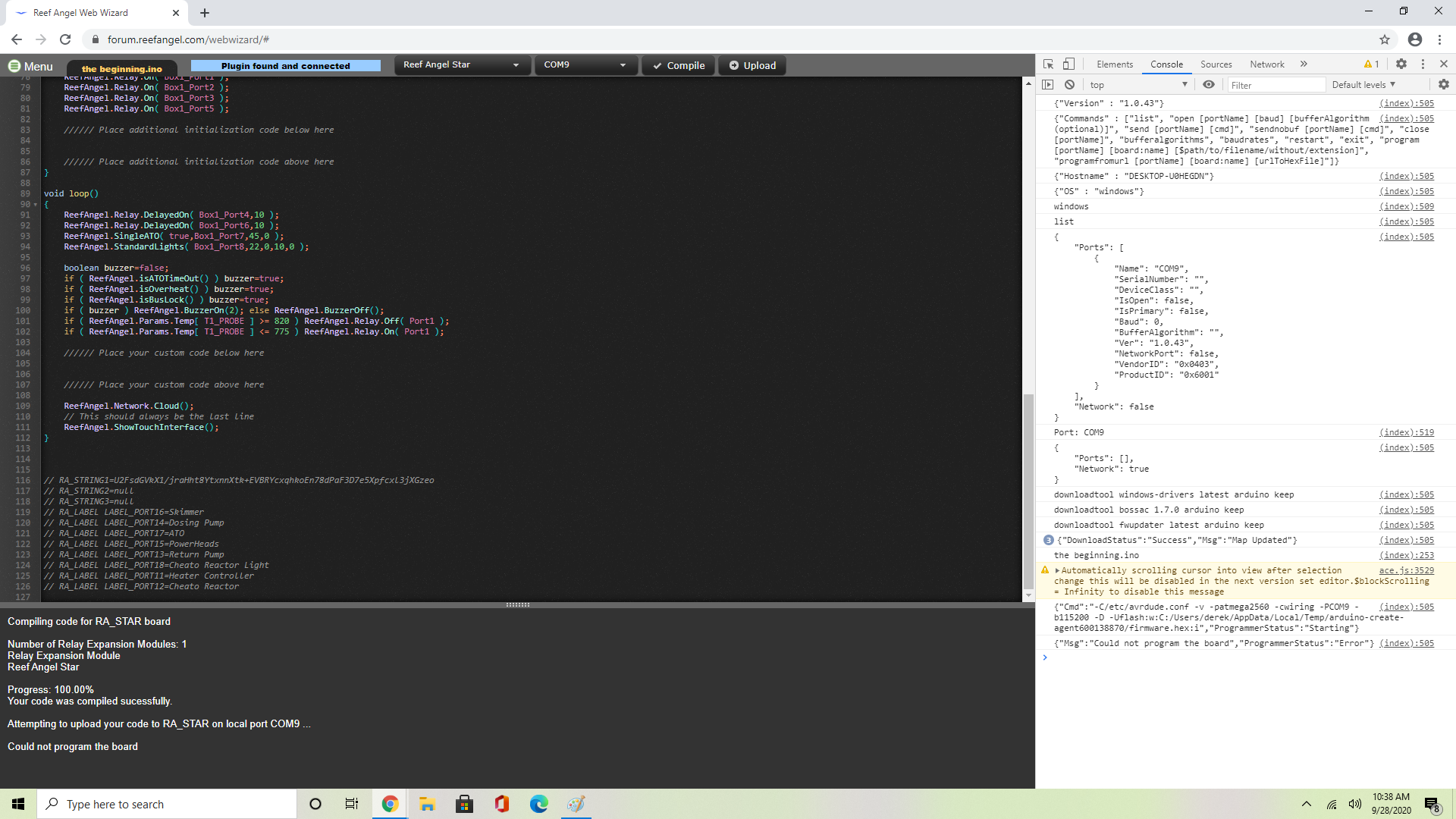Select 'the beginning.ino' file tab
1456x819 pixels.
tap(122, 68)
